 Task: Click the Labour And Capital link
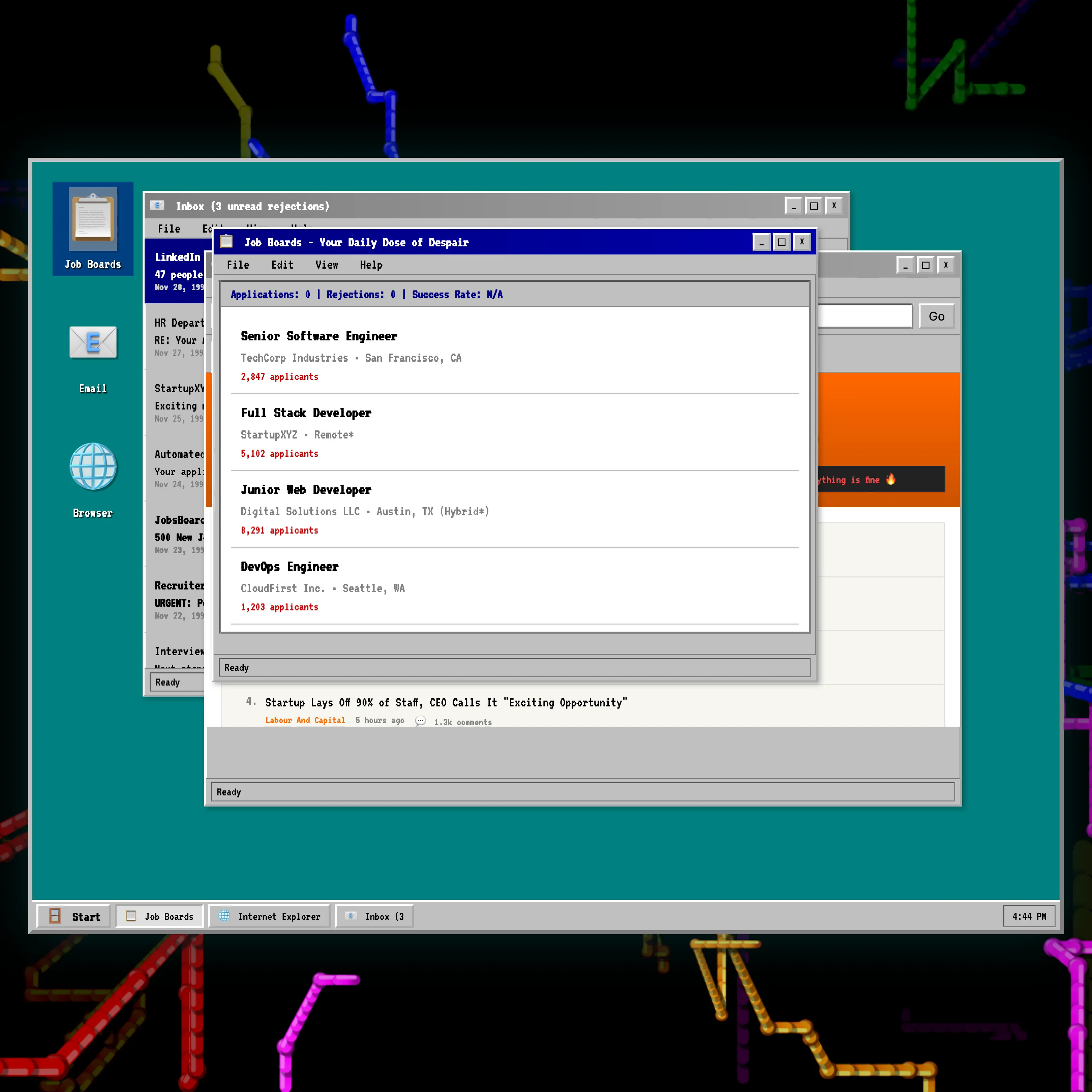(305, 720)
